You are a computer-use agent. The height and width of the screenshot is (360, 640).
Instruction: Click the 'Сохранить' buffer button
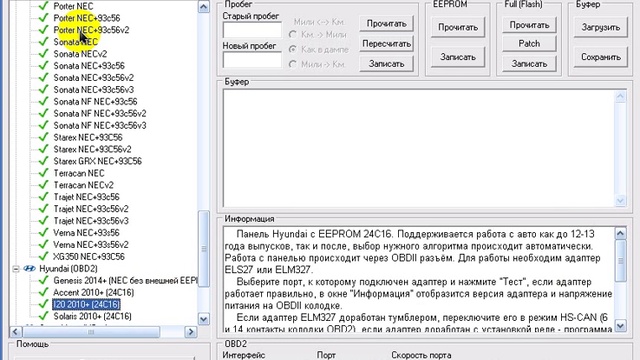coord(600,57)
